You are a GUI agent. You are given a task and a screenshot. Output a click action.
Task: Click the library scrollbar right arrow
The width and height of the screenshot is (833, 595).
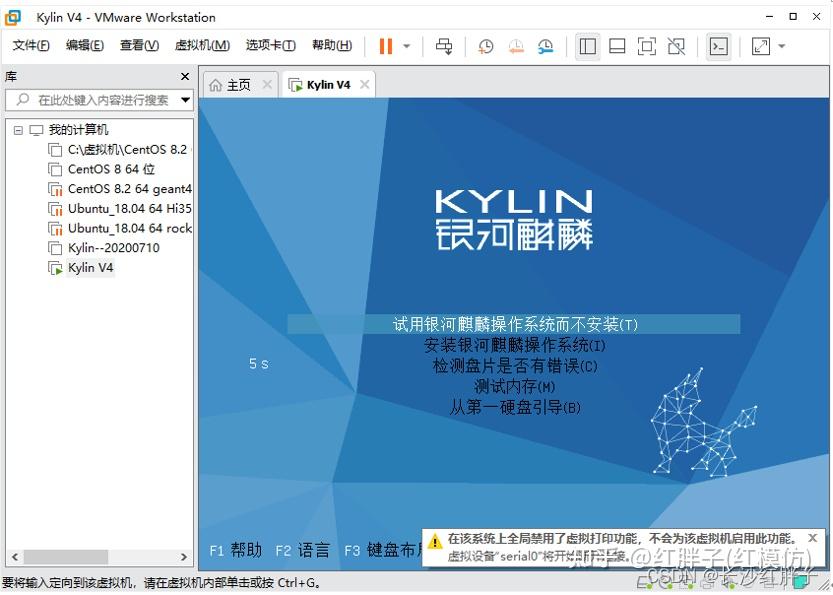(x=184, y=557)
